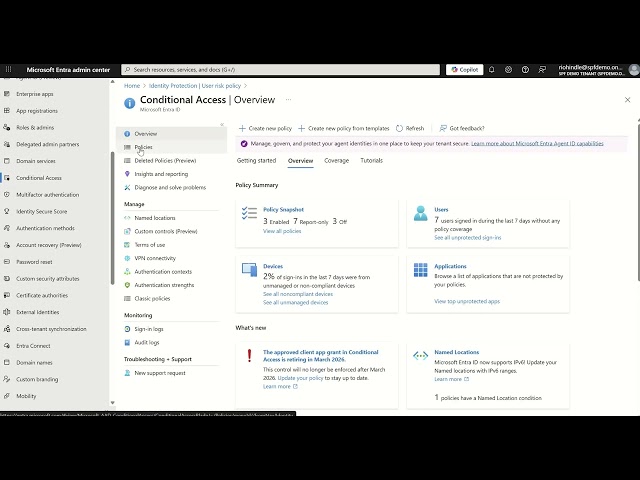
Task: Focus the Search resources search box
Action: [x=280, y=70]
